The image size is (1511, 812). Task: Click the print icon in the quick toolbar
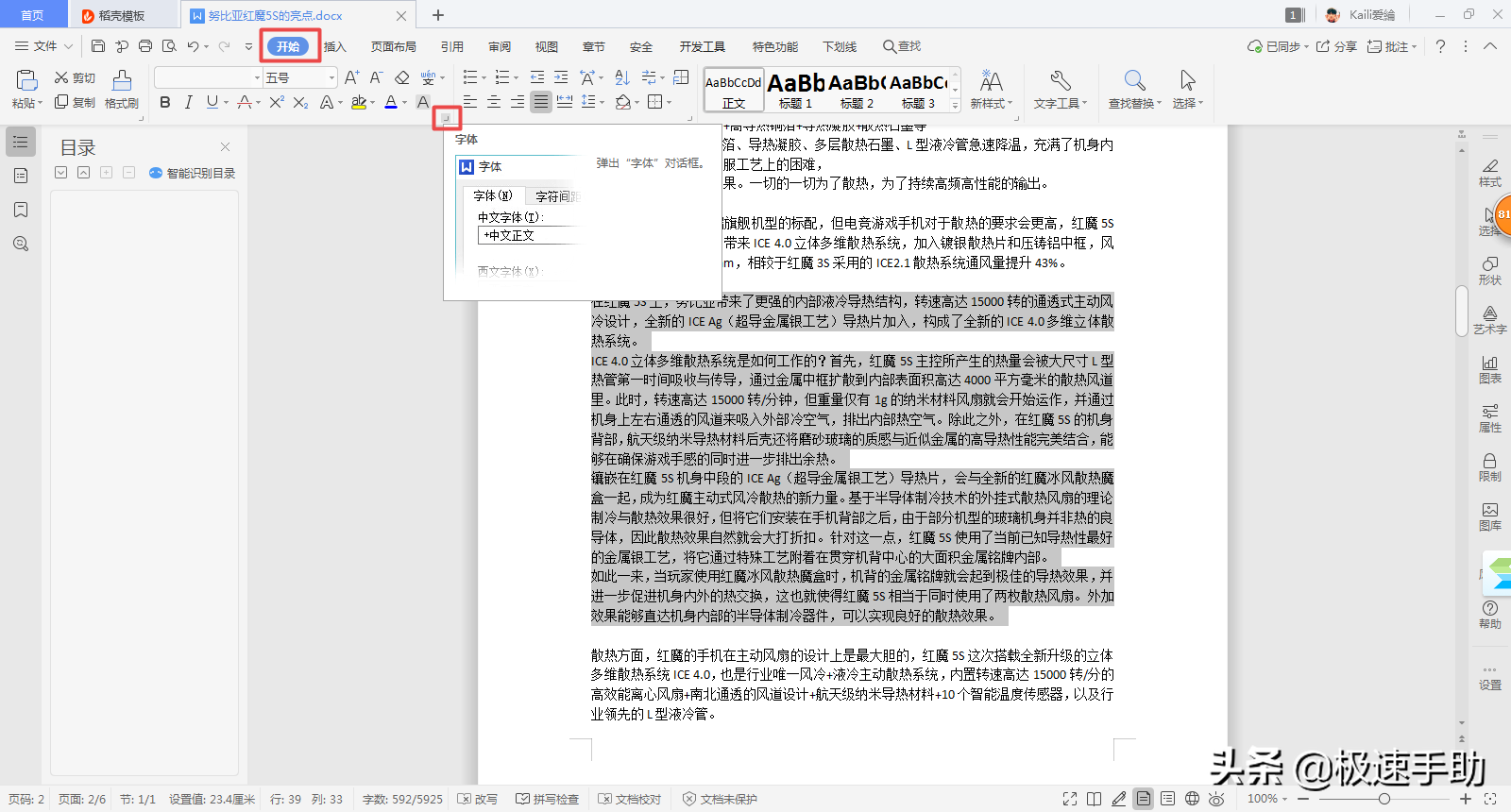pyautogui.click(x=145, y=45)
